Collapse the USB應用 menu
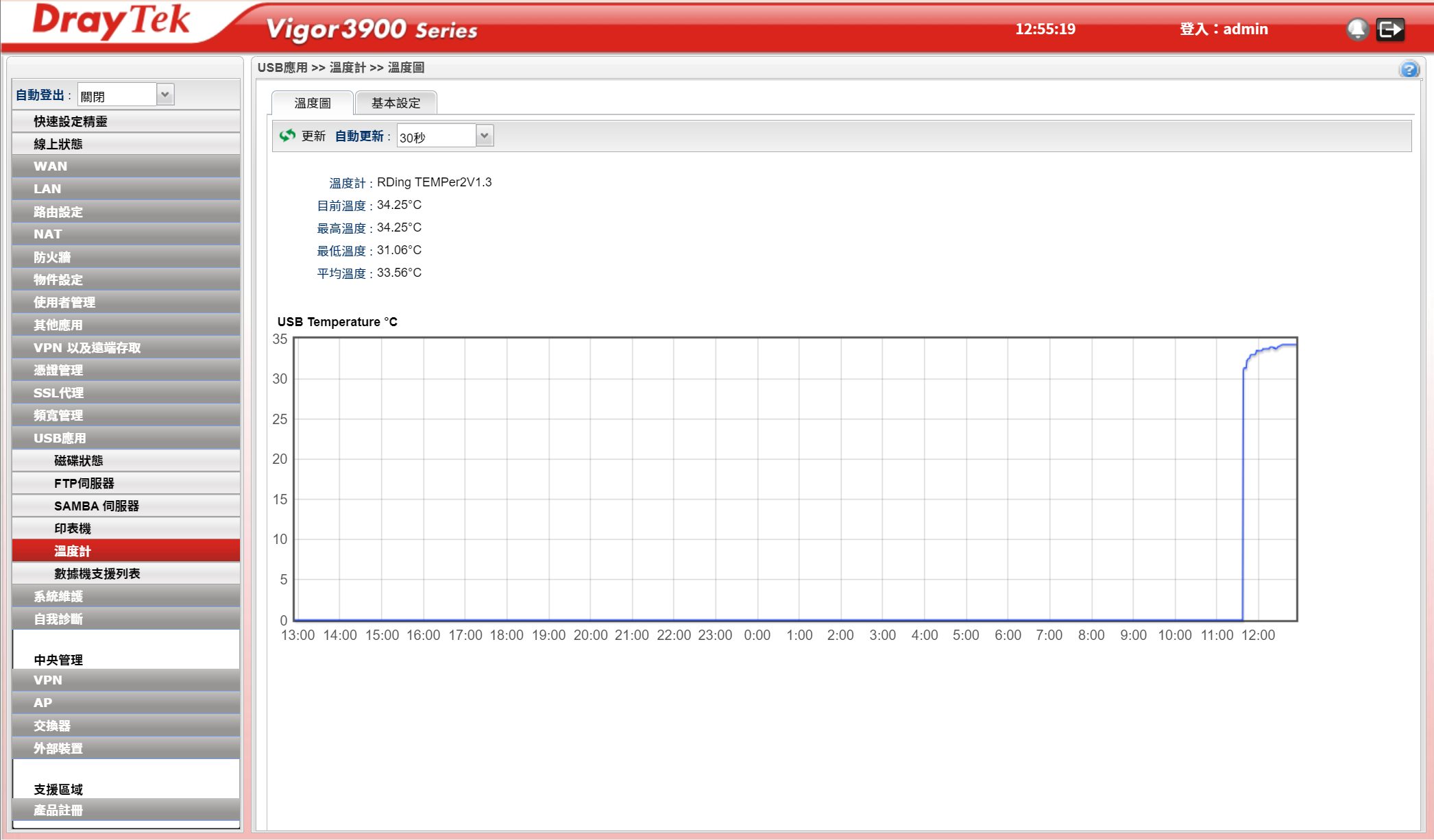Viewport: 1434px width, 840px height. pyautogui.click(x=126, y=438)
